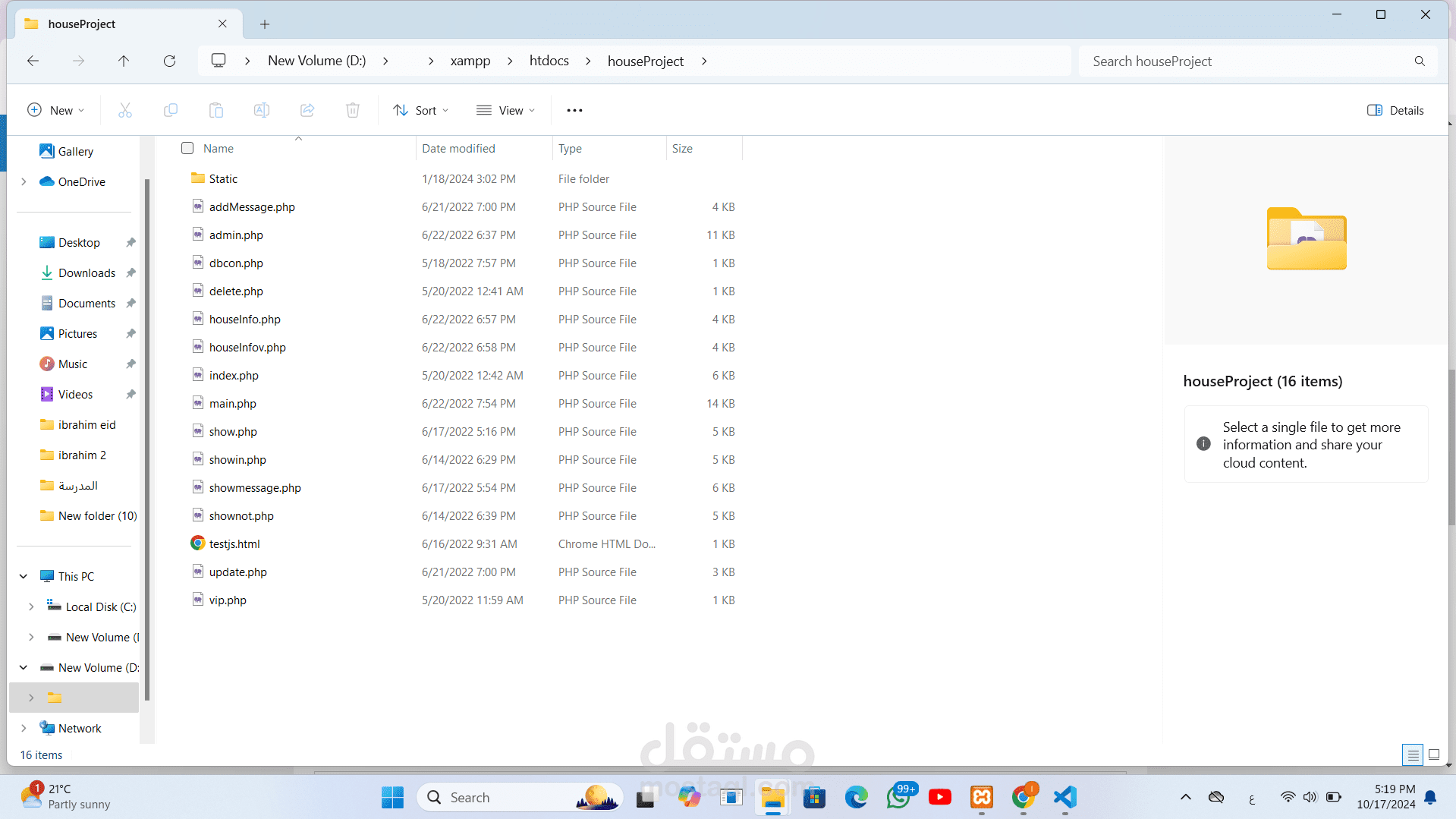
Task: Open the Sort dropdown menu
Action: [420, 111]
